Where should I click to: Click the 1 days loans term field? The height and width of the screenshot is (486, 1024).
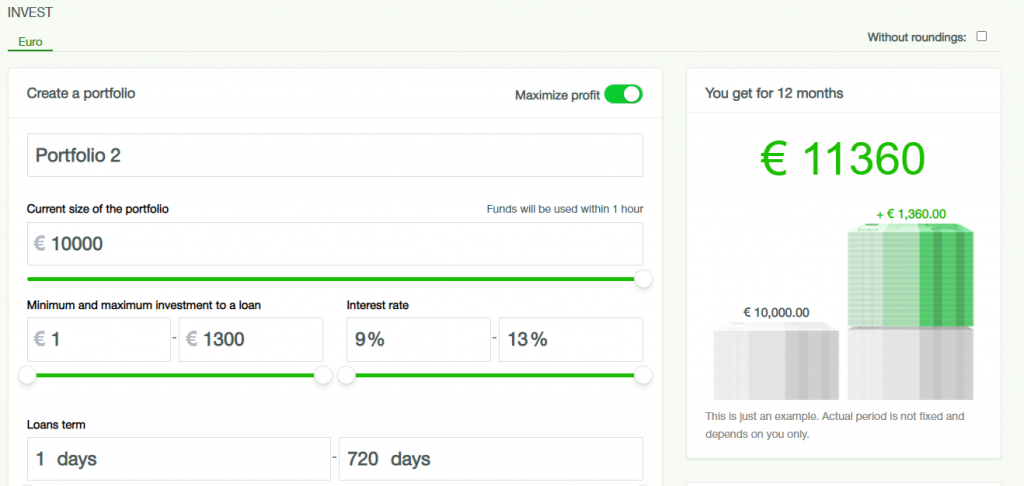pyautogui.click(x=178, y=459)
